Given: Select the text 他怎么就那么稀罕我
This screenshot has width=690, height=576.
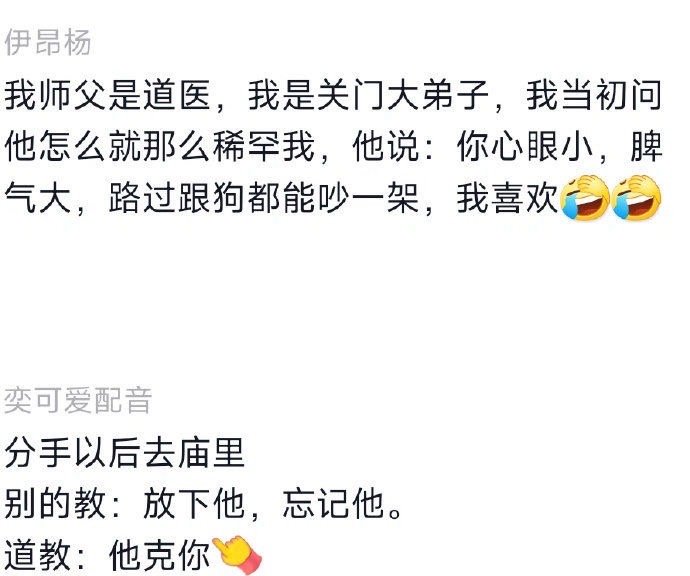Looking at the screenshot, I should coord(160,147).
